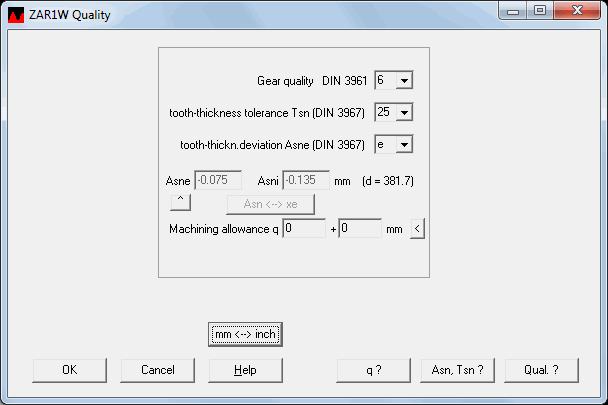This screenshot has height=405, width=608.
Task: Minimize the ZAR1W Quality window
Action: pyautogui.click(x=516, y=12)
